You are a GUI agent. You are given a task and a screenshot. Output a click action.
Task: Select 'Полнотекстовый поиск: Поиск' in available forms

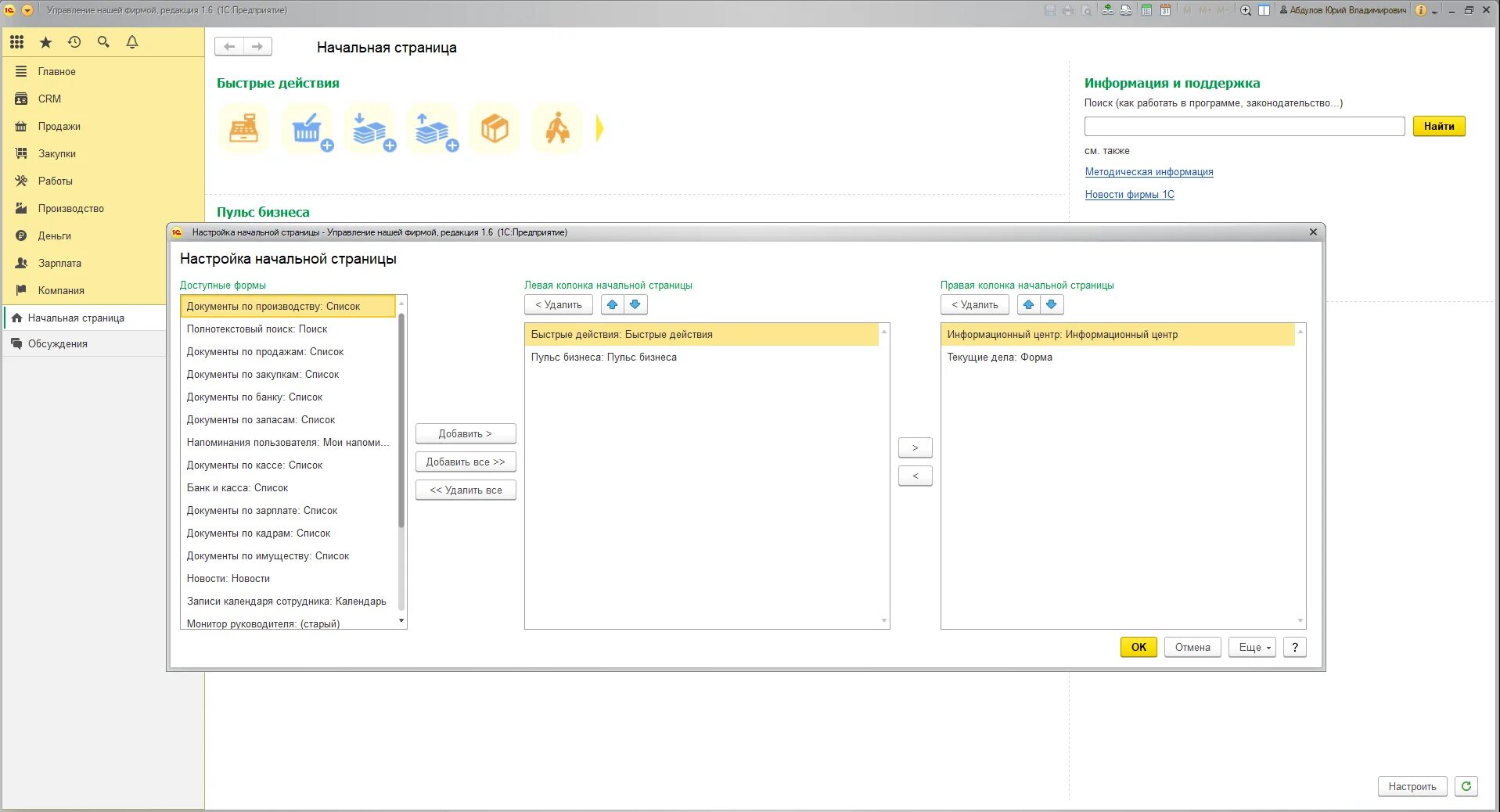pyautogui.click(x=288, y=329)
